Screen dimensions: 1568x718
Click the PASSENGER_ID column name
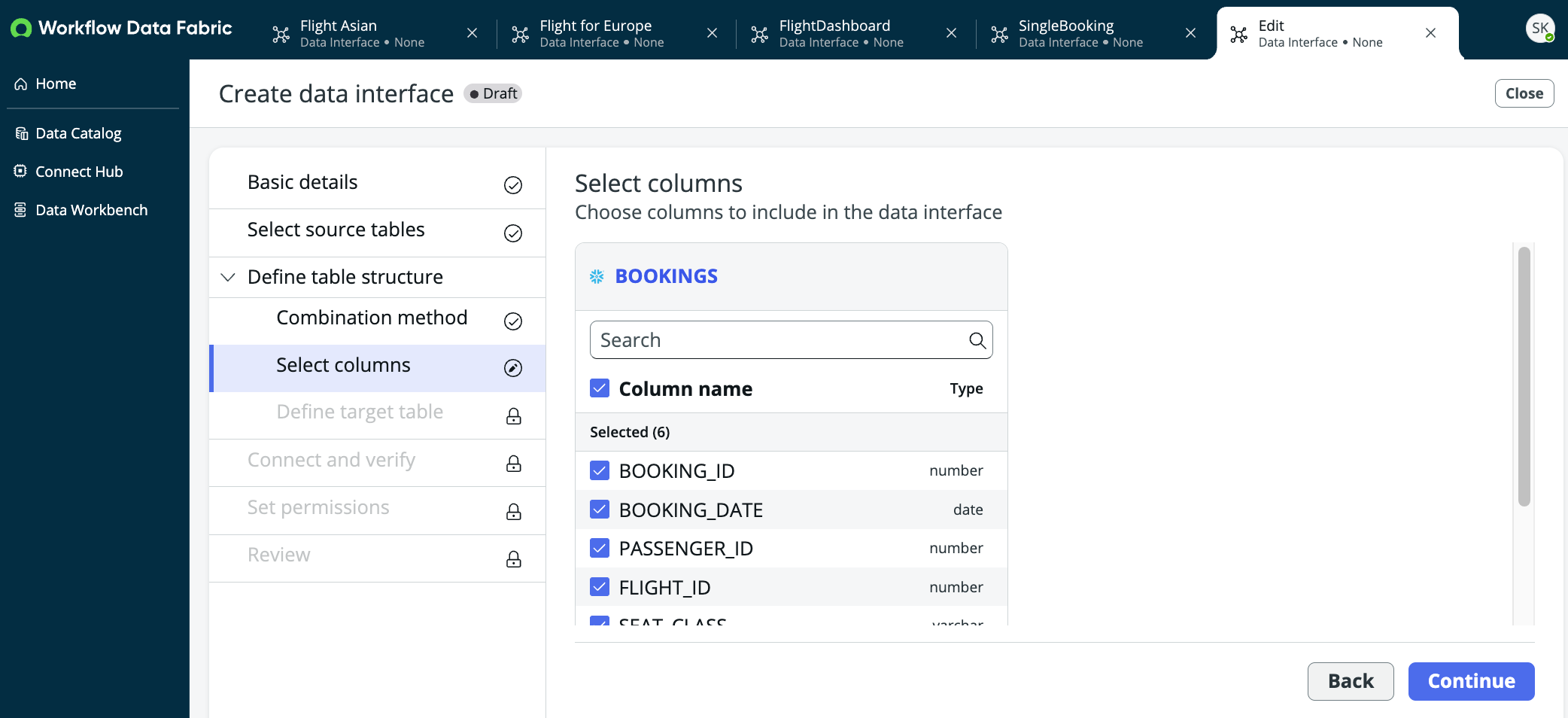(x=685, y=549)
